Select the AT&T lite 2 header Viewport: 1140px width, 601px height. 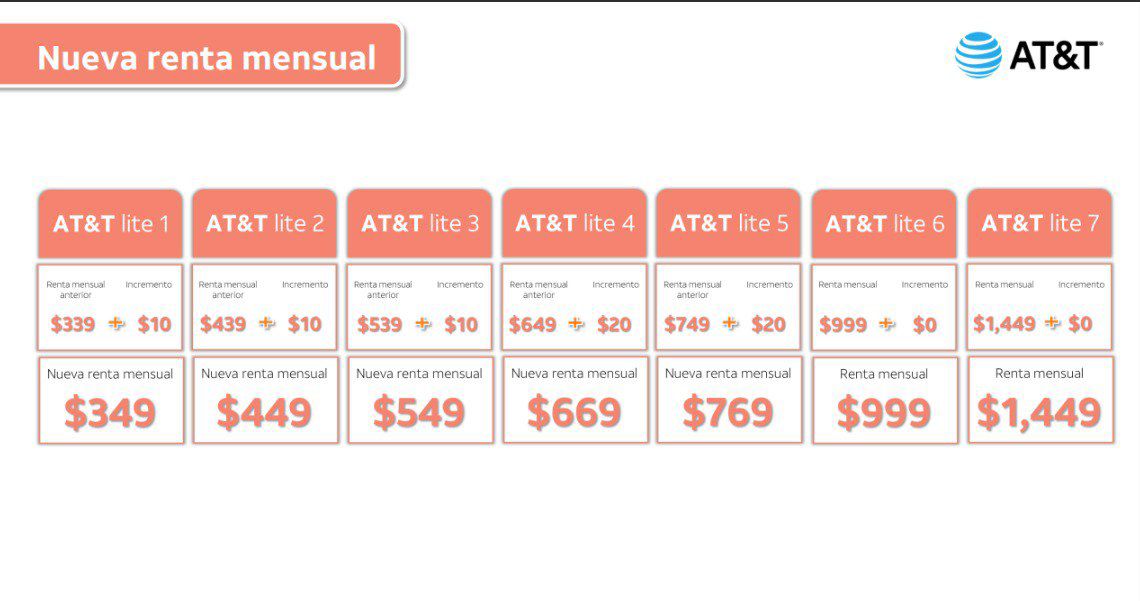tap(265, 223)
